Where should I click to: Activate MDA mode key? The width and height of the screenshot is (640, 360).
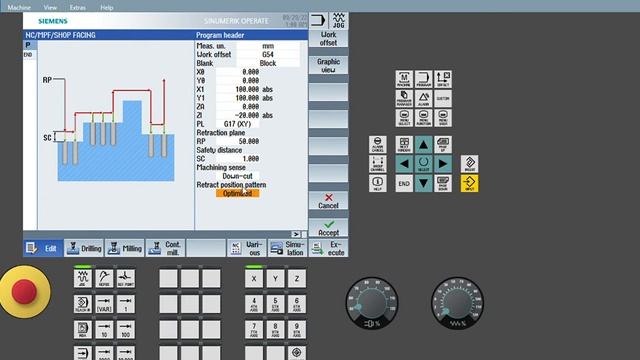click(x=82, y=329)
